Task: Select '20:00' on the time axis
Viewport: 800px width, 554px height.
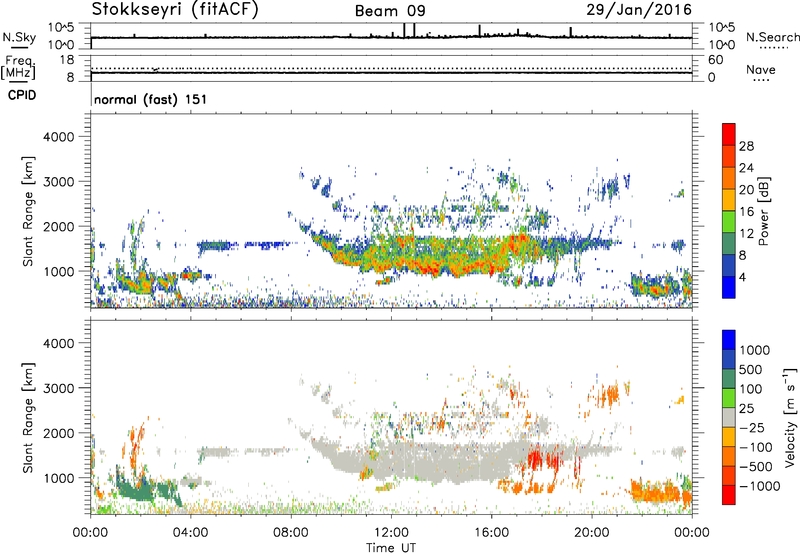Action: [x=591, y=533]
